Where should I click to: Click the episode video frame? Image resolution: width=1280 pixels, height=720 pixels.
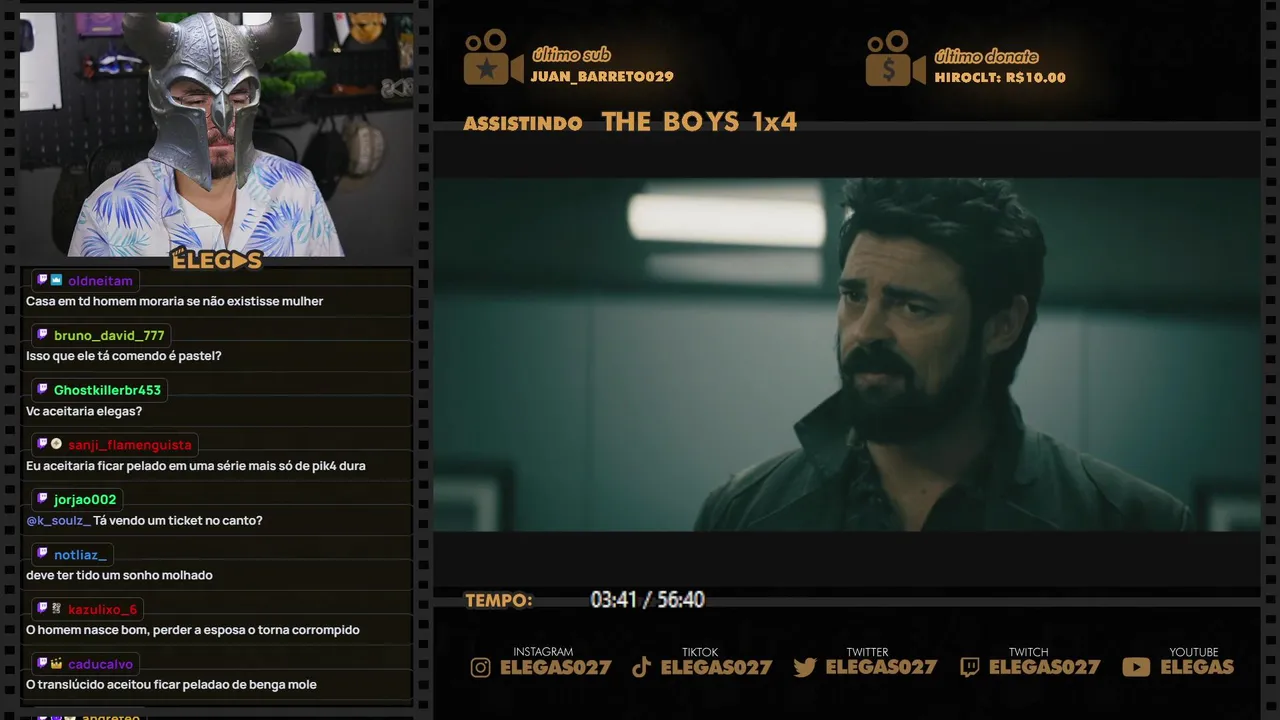coord(846,355)
